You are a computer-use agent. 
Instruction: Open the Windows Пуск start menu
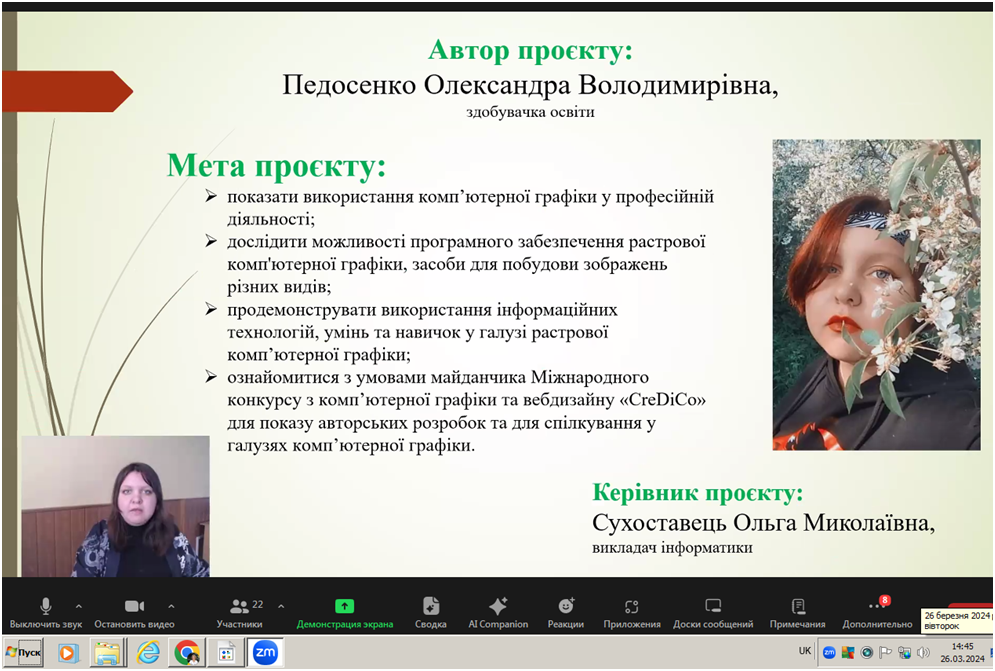point(23,653)
